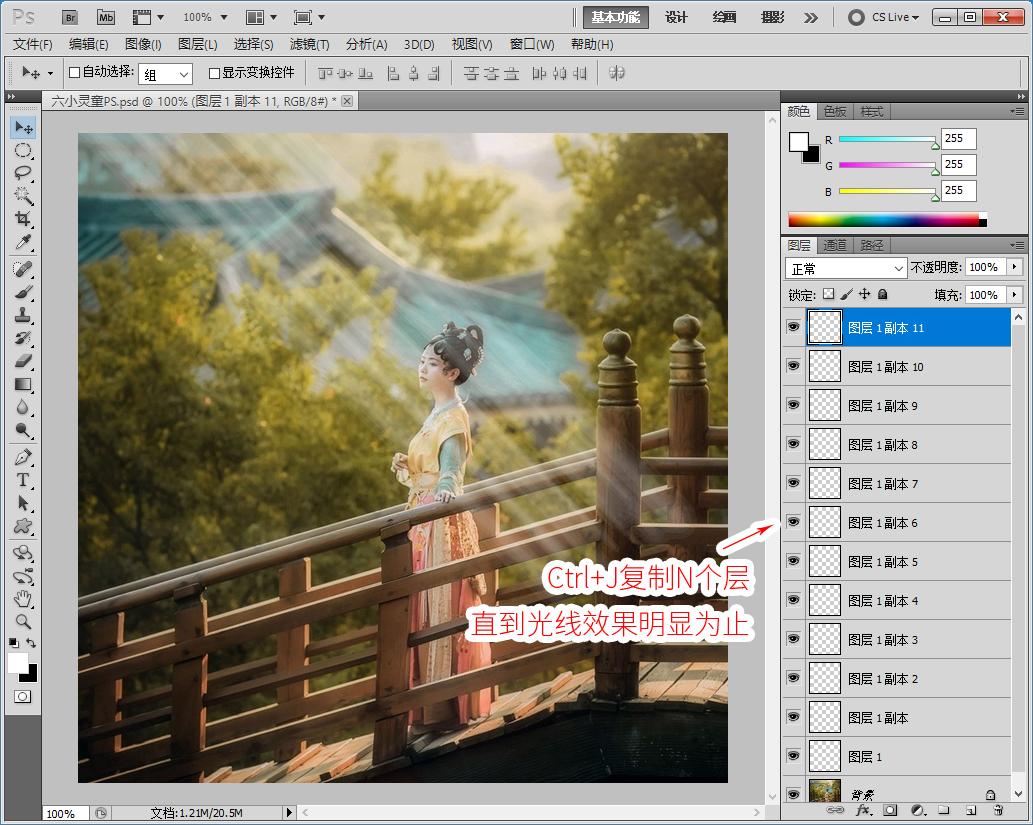Select the Brush tool
This screenshot has width=1033, height=825.
tap(23, 292)
